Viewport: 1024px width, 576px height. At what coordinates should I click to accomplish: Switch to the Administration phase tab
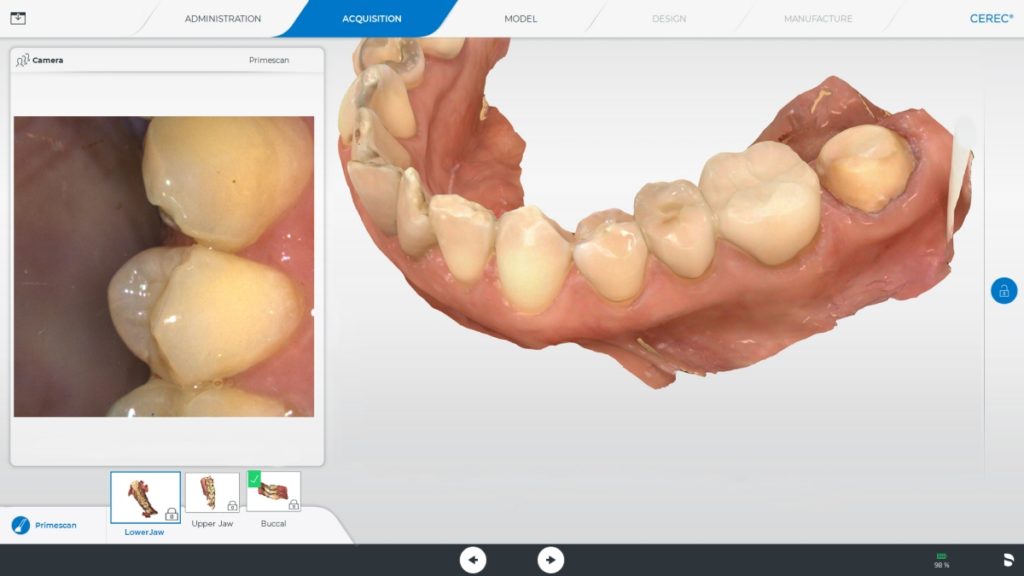pos(222,19)
